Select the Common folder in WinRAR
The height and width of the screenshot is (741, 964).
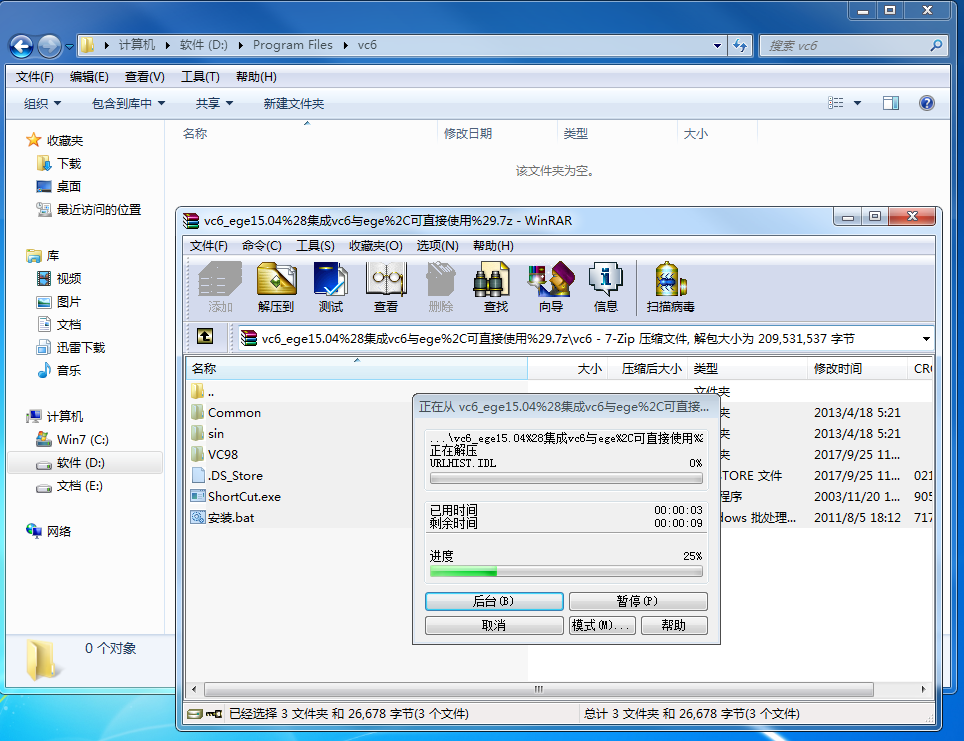coord(234,413)
